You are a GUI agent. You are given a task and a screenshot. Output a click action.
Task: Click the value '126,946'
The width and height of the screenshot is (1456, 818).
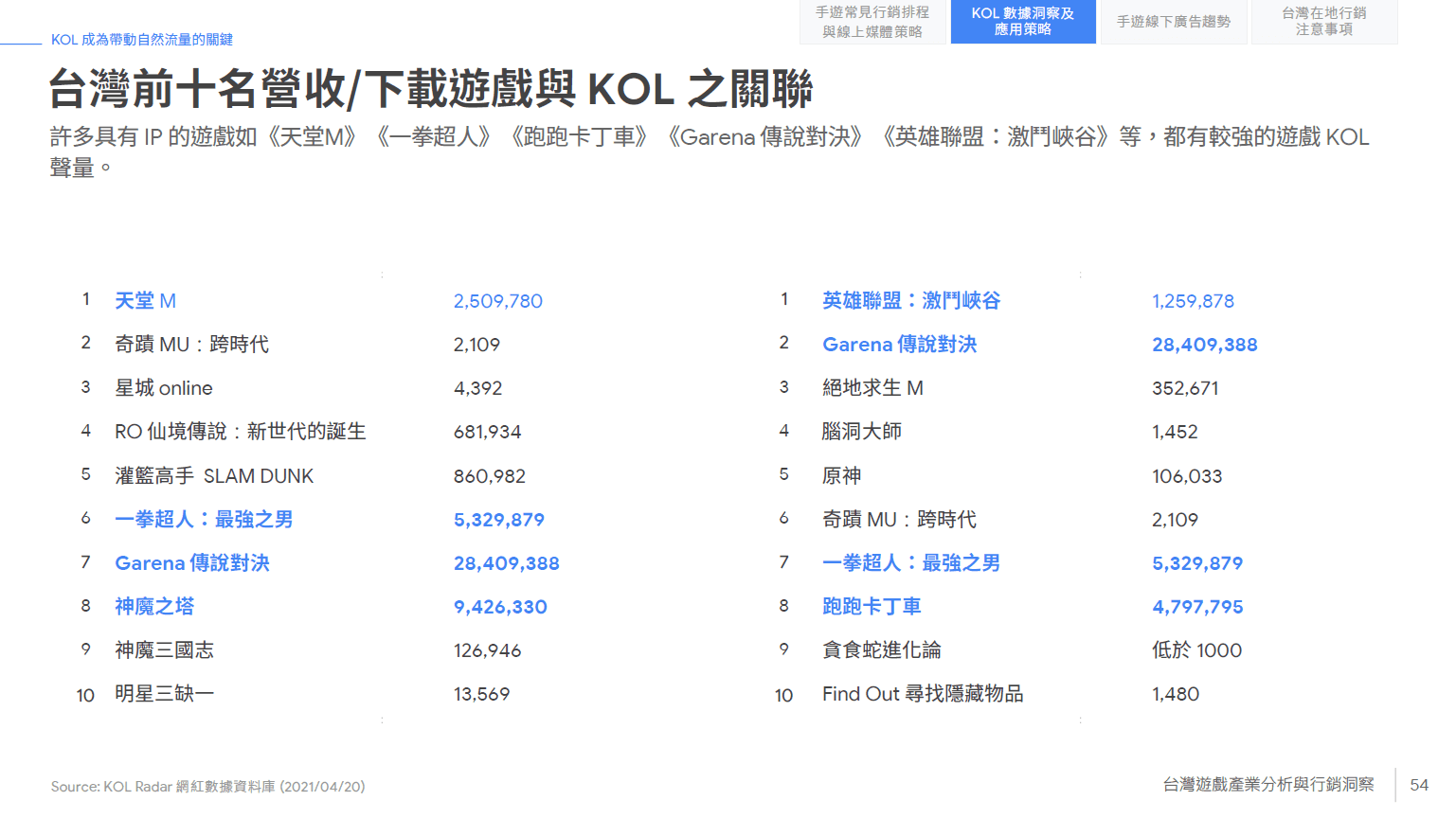click(x=487, y=650)
